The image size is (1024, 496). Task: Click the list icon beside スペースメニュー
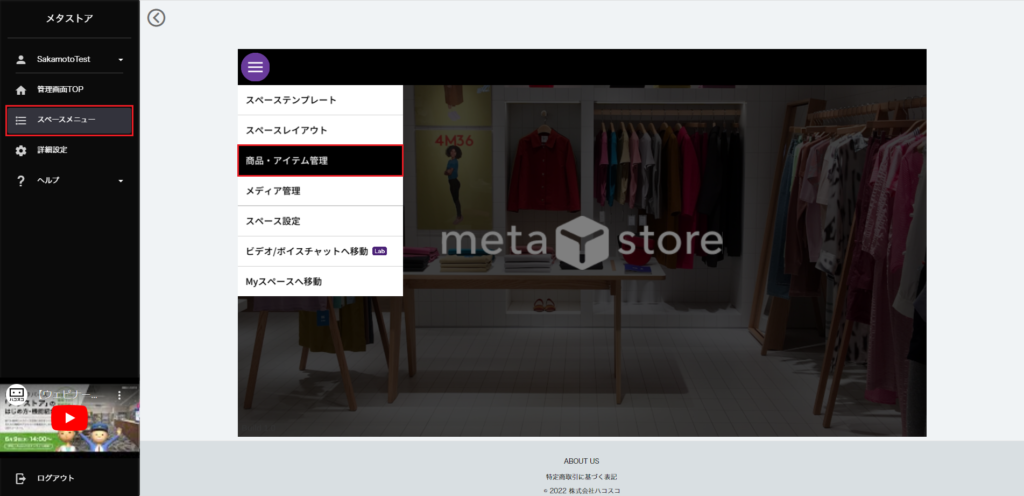(x=21, y=120)
